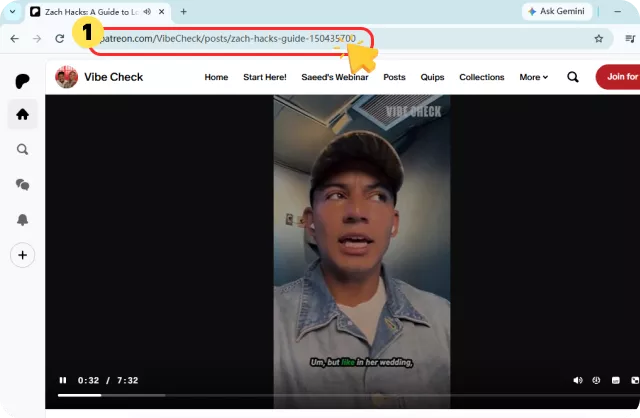Bookmark this page with the star icon
The height and width of the screenshot is (418, 640).
(x=598, y=39)
